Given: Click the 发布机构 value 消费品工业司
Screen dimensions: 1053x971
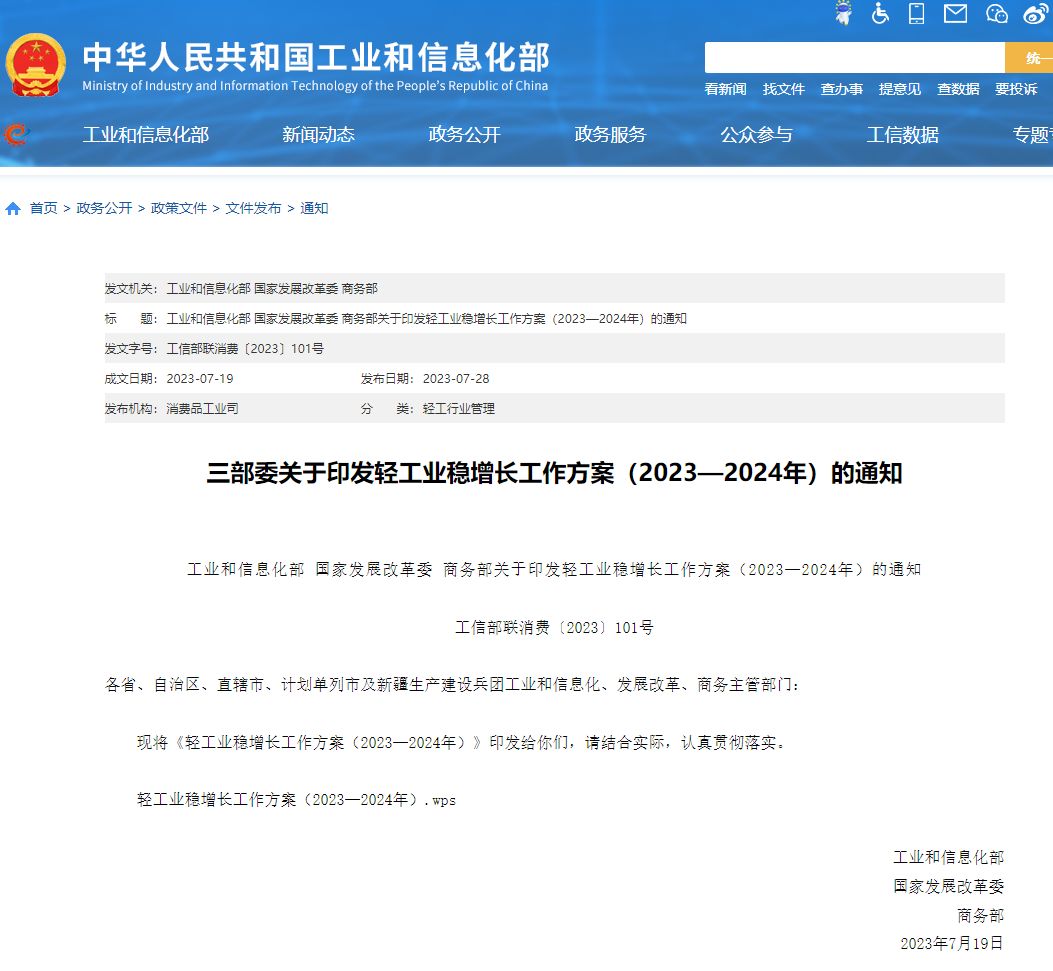Looking at the screenshot, I should pos(202,408).
